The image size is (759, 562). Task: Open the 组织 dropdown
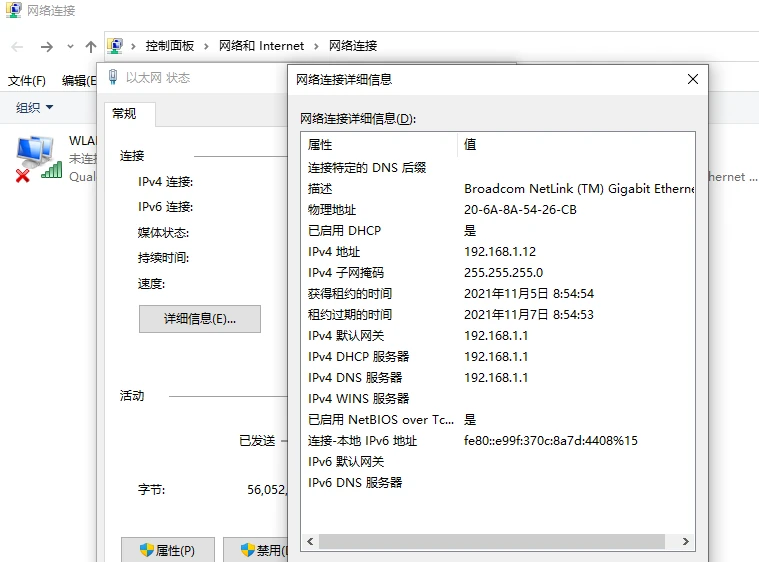[34, 107]
